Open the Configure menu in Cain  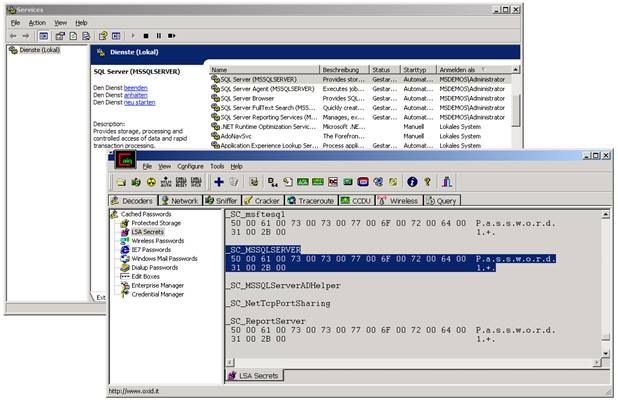point(190,166)
